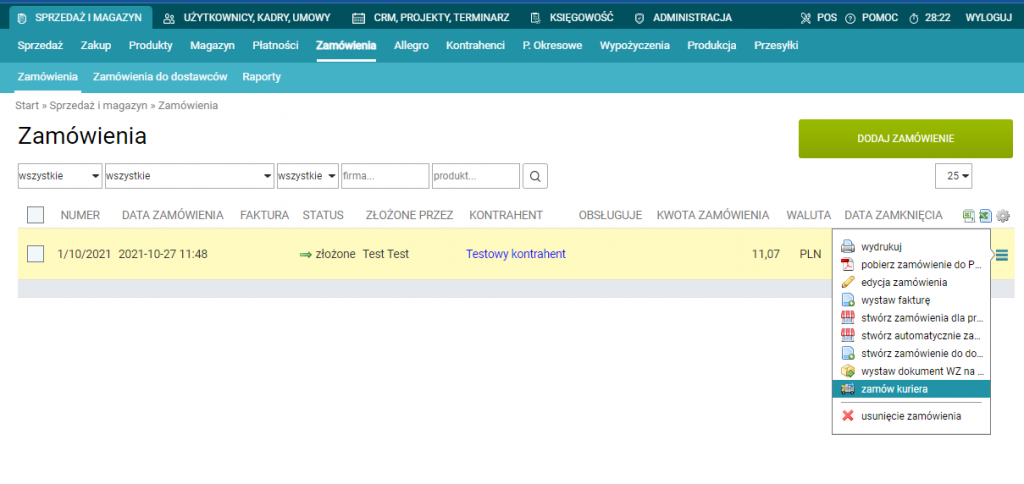Click the second Excel export icon
Viewport: 1024px width, 484px height.
pyautogui.click(x=985, y=215)
